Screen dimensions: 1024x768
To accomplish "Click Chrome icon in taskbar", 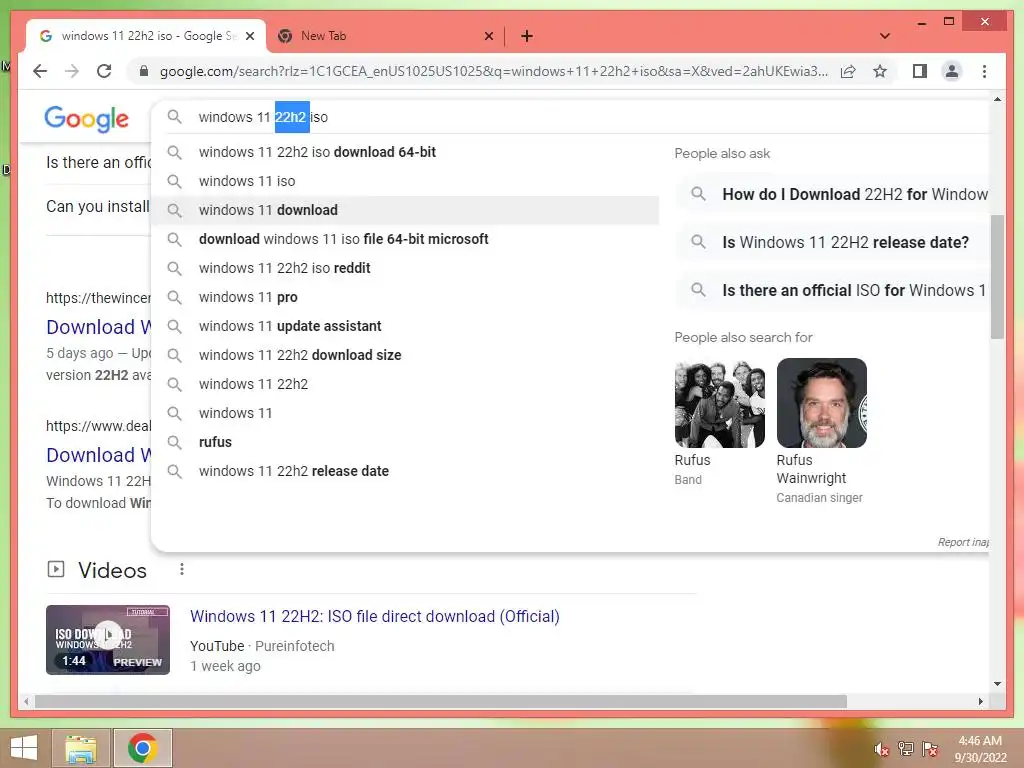I will pos(142,748).
